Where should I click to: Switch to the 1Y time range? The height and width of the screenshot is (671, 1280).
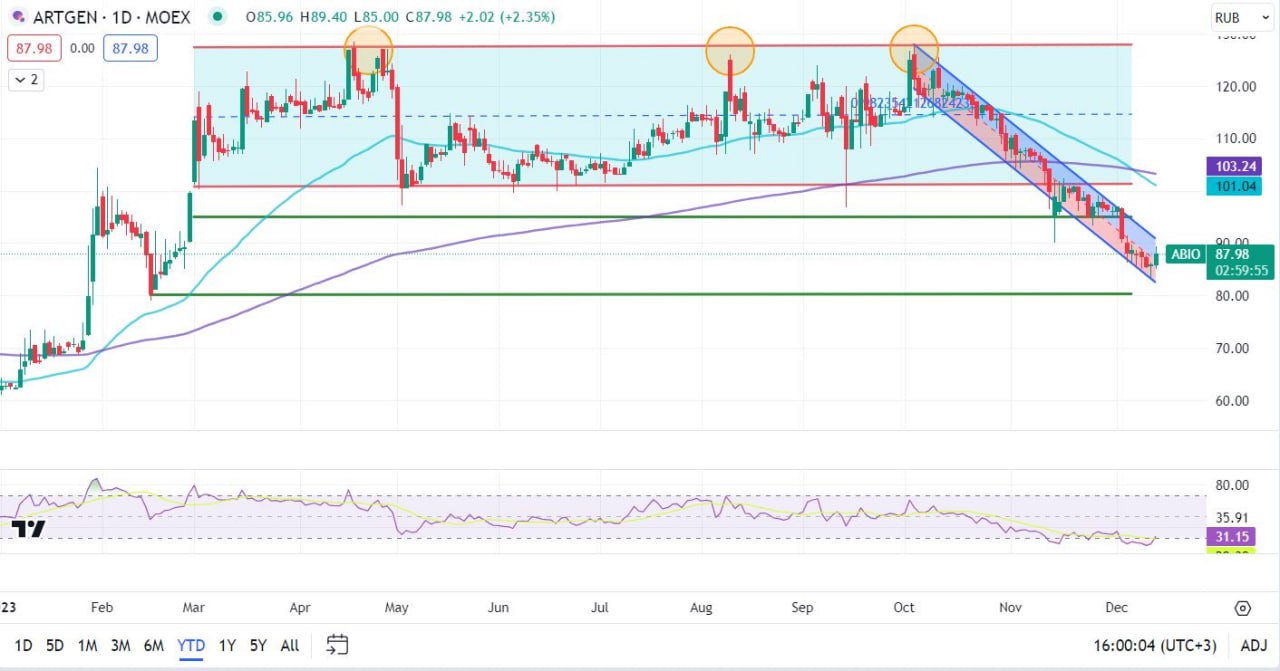227,645
